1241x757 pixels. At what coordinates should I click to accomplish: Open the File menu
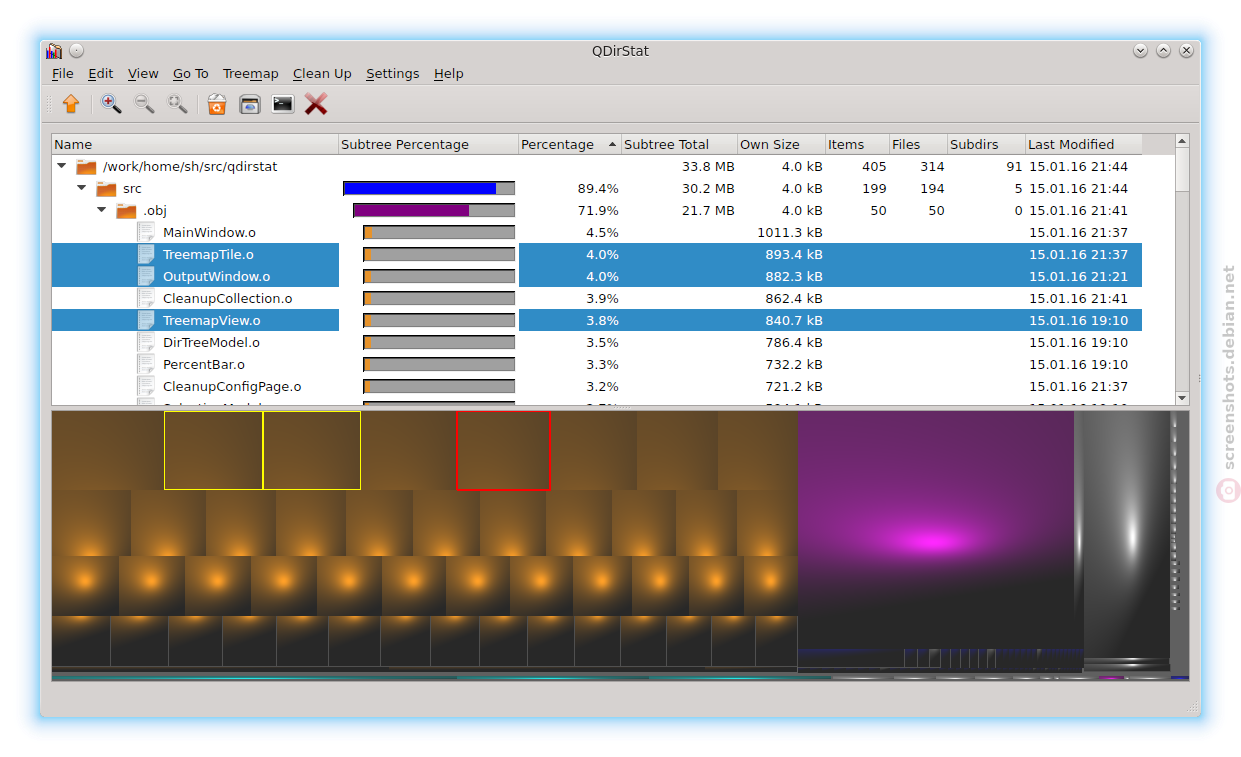[x=63, y=74]
